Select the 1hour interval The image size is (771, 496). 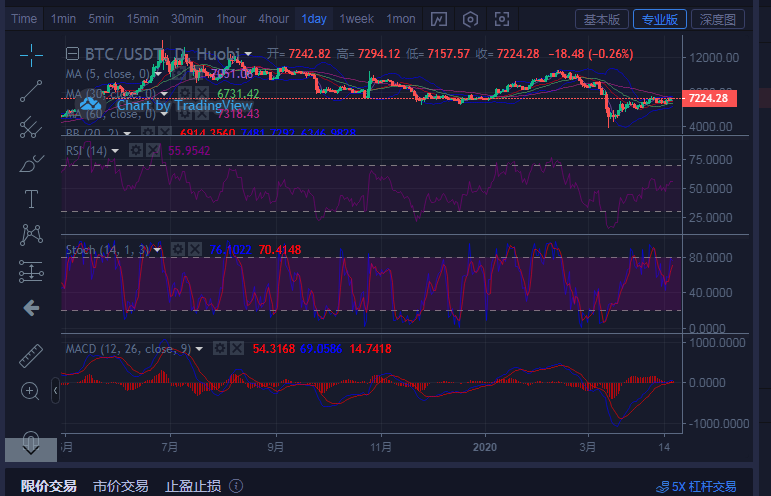231,19
